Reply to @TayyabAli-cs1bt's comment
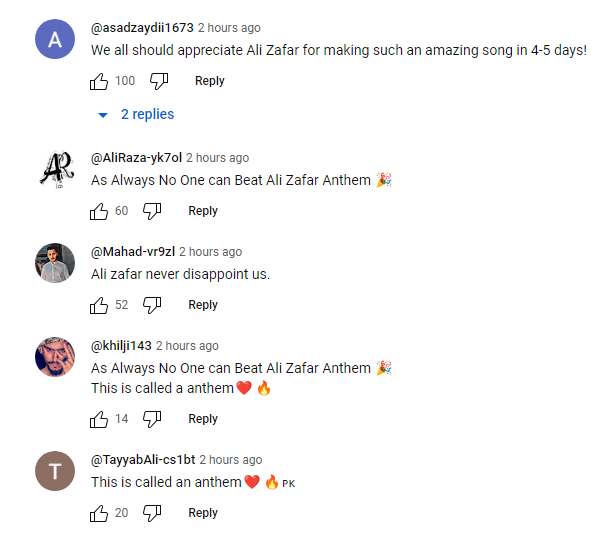Screen dimensions: 612x536 pos(203,513)
